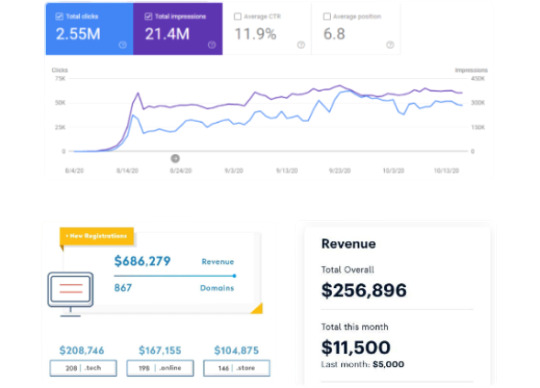540x388 pixels.
Task: Click the $686,279 revenue figure
Action: coord(142,261)
